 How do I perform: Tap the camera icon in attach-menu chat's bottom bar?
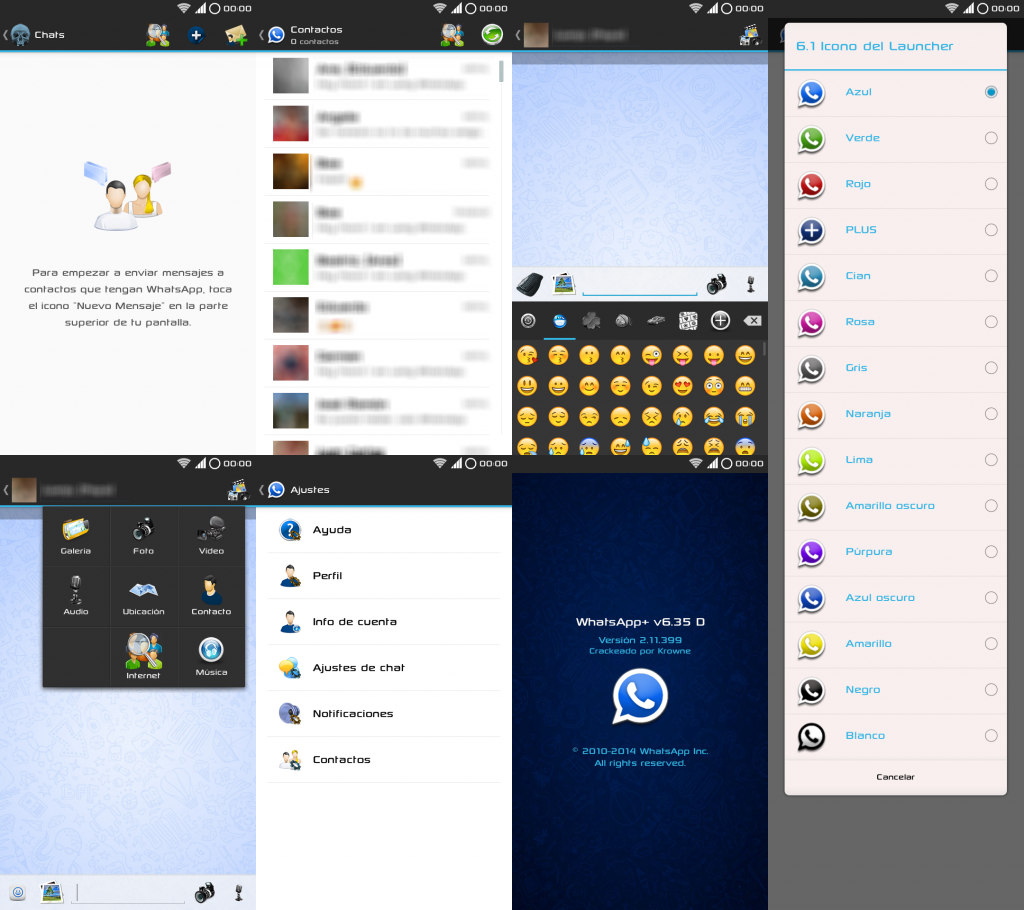pyautogui.click(x=204, y=892)
